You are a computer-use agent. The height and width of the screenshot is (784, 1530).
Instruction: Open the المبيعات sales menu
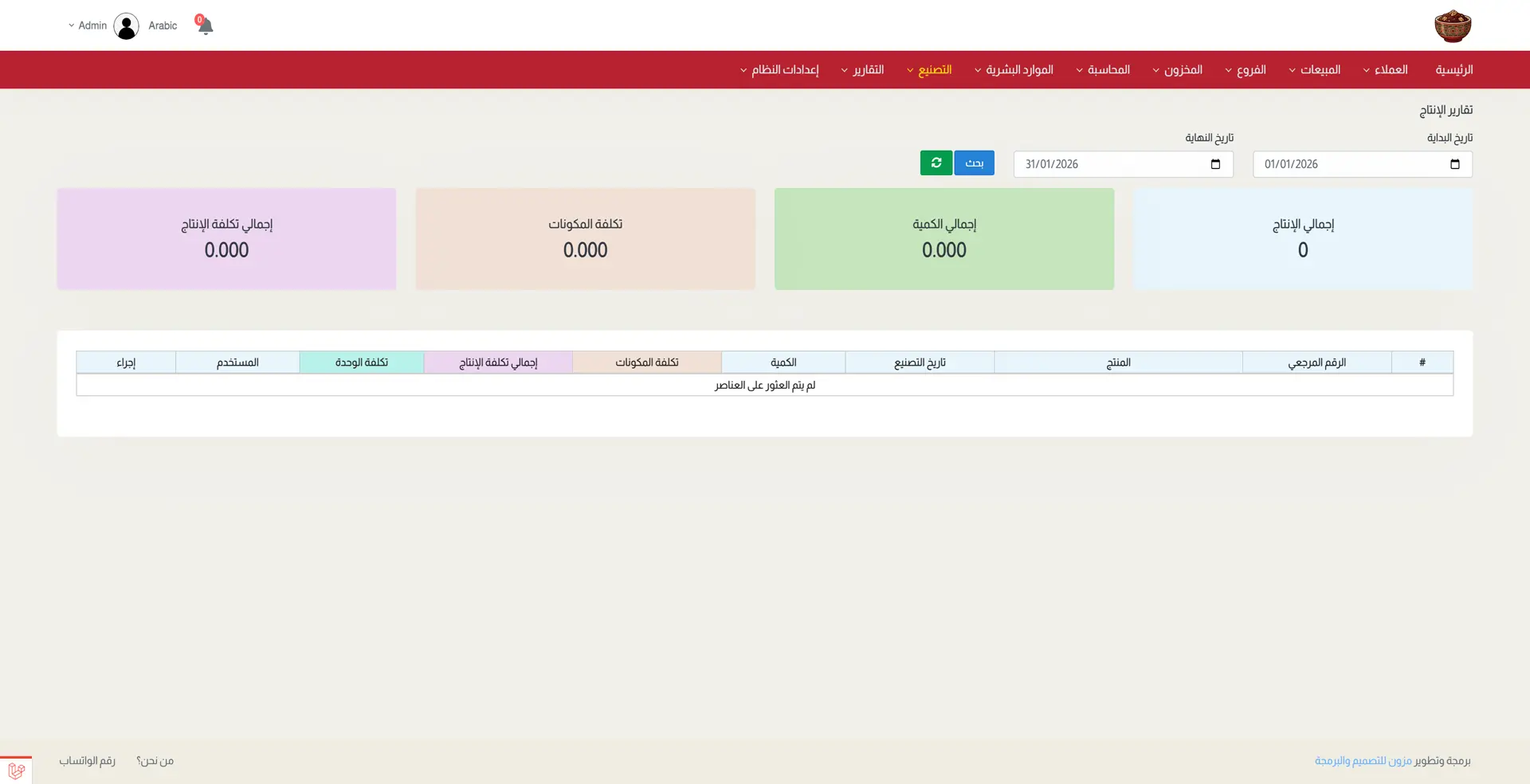coord(1315,70)
